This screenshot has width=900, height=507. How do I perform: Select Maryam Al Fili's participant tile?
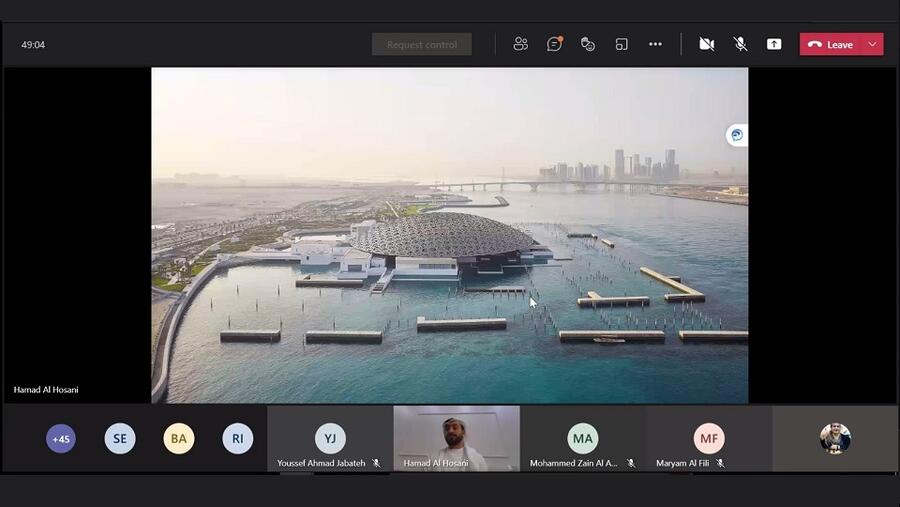pos(708,438)
